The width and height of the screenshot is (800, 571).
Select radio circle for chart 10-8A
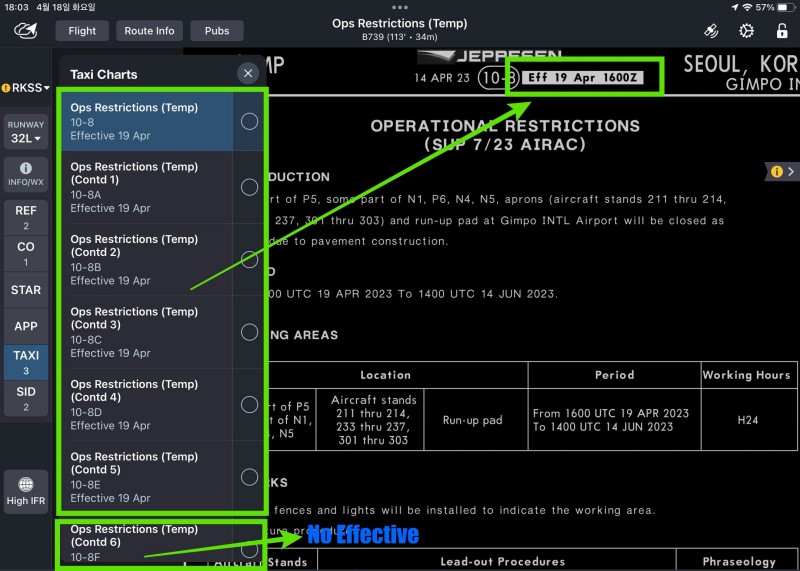tap(249, 187)
